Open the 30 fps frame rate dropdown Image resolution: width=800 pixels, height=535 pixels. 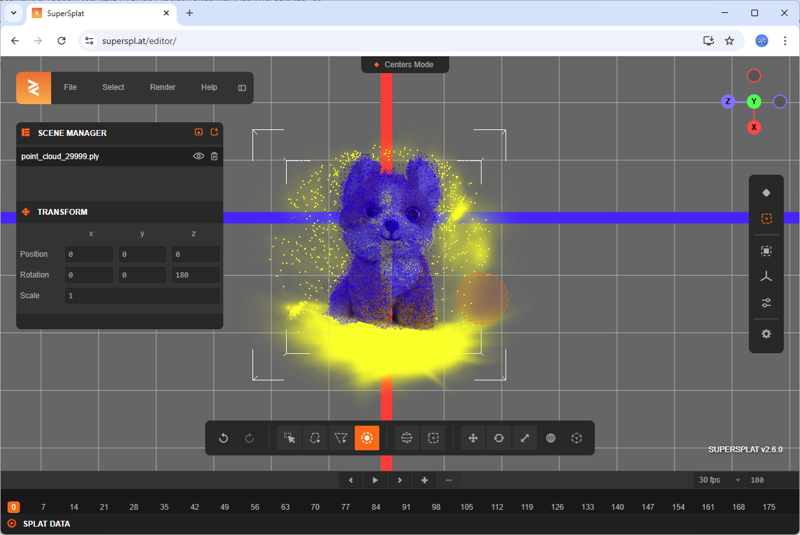720,480
